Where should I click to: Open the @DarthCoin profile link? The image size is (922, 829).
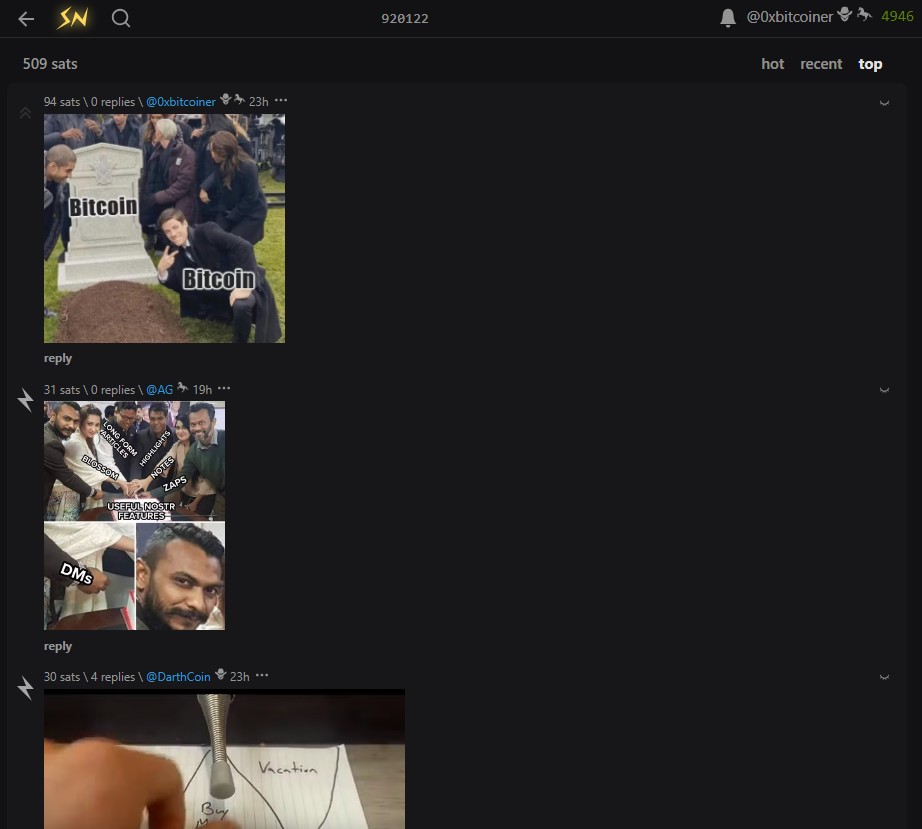point(178,677)
